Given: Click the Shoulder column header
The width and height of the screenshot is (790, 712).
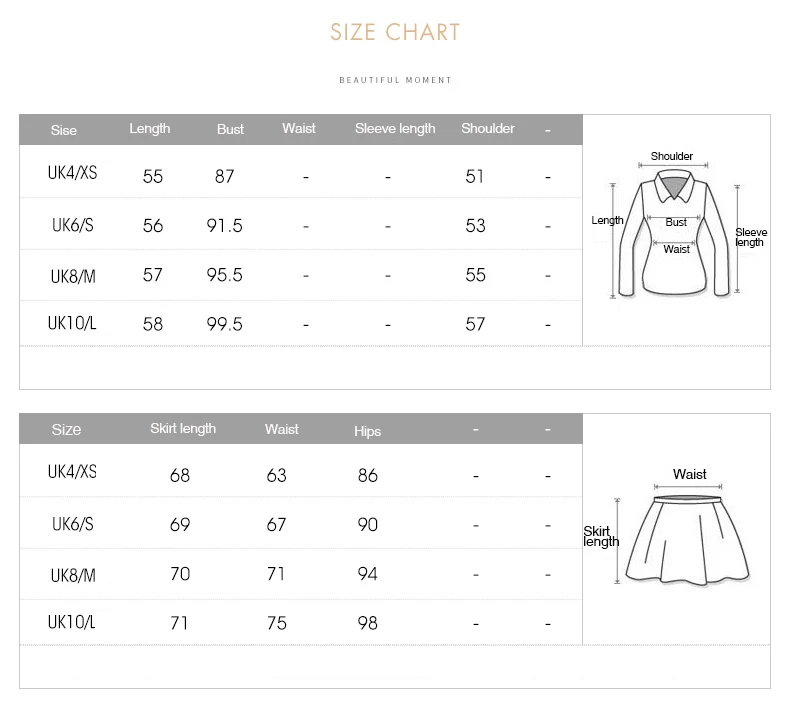Looking at the screenshot, I should [488, 128].
